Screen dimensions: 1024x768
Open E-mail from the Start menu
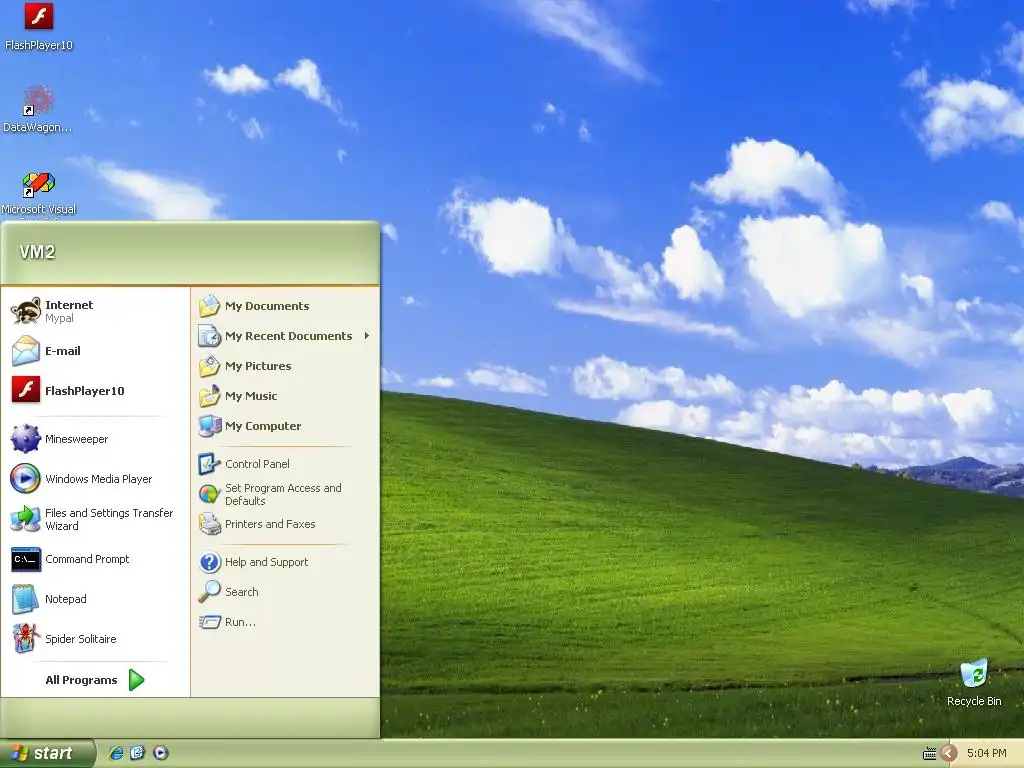point(95,351)
